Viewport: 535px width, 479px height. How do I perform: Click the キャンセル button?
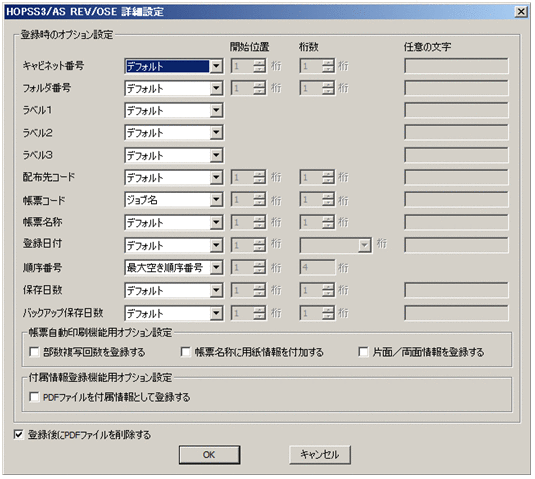[x=320, y=455]
